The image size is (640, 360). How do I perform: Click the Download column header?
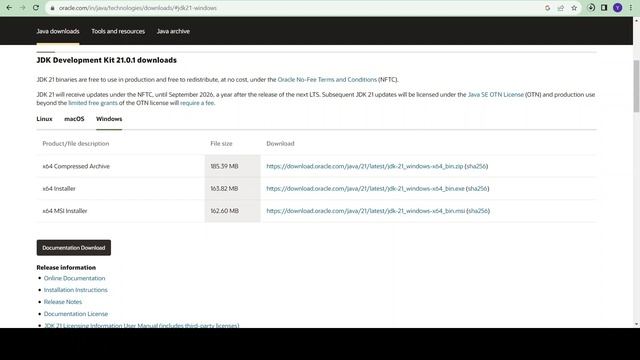pyautogui.click(x=280, y=144)
